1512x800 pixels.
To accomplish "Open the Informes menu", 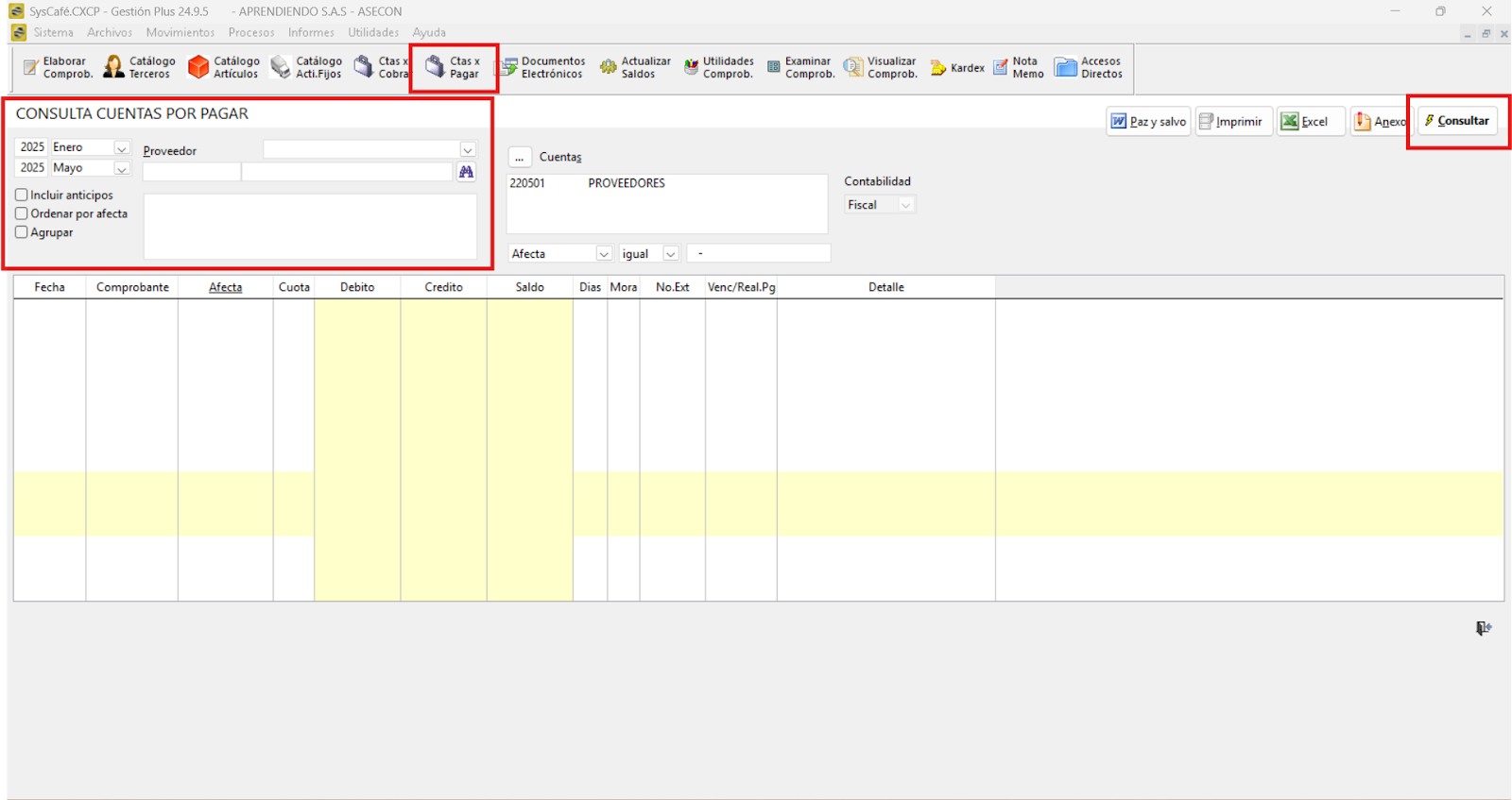I will point(311,32).
